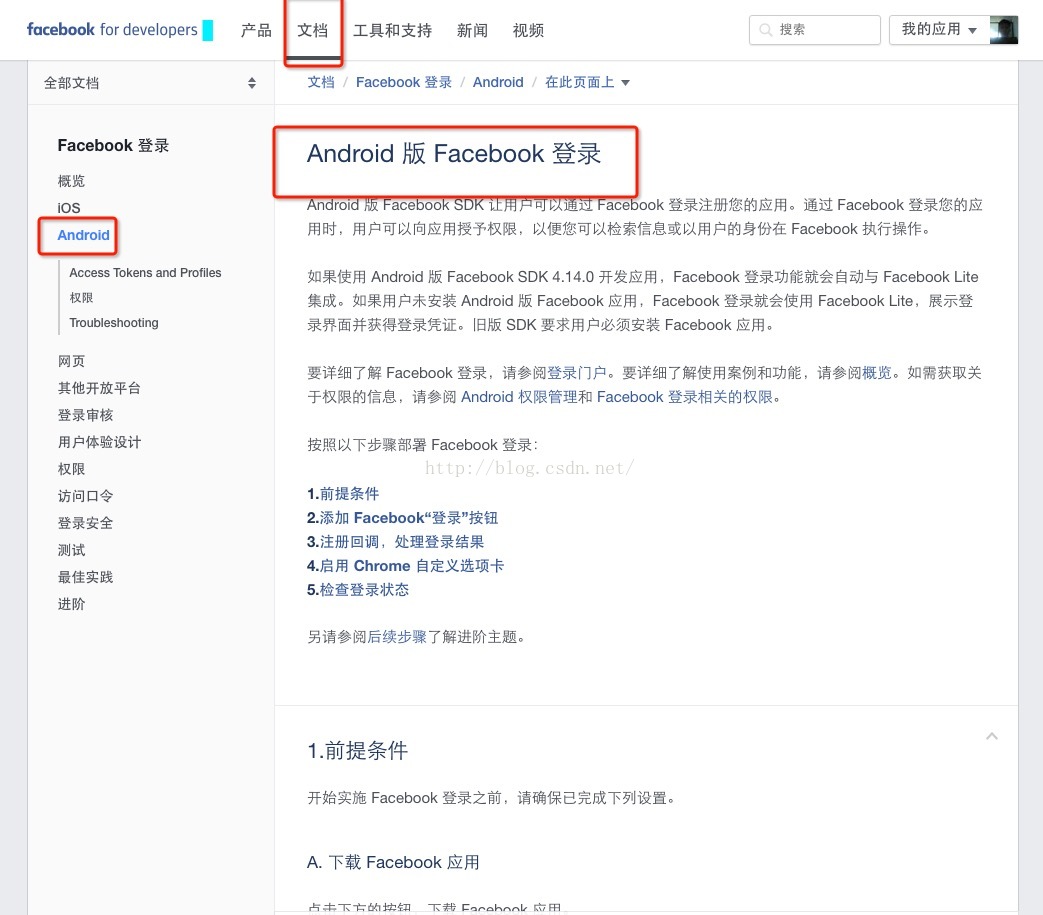Open 登录安全 in the sidebar

pyautogui.click(x=85, y=523)
